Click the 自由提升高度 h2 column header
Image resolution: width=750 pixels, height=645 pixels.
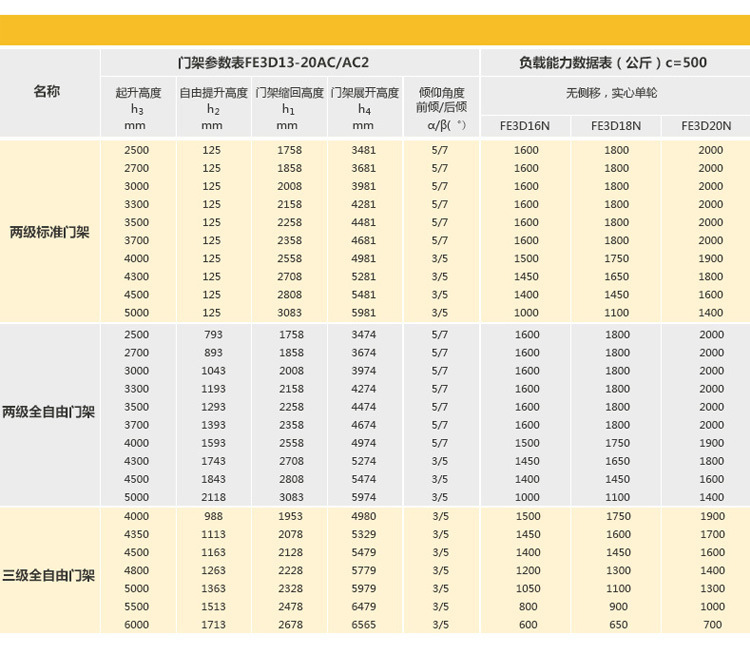(x=213, y=109)
